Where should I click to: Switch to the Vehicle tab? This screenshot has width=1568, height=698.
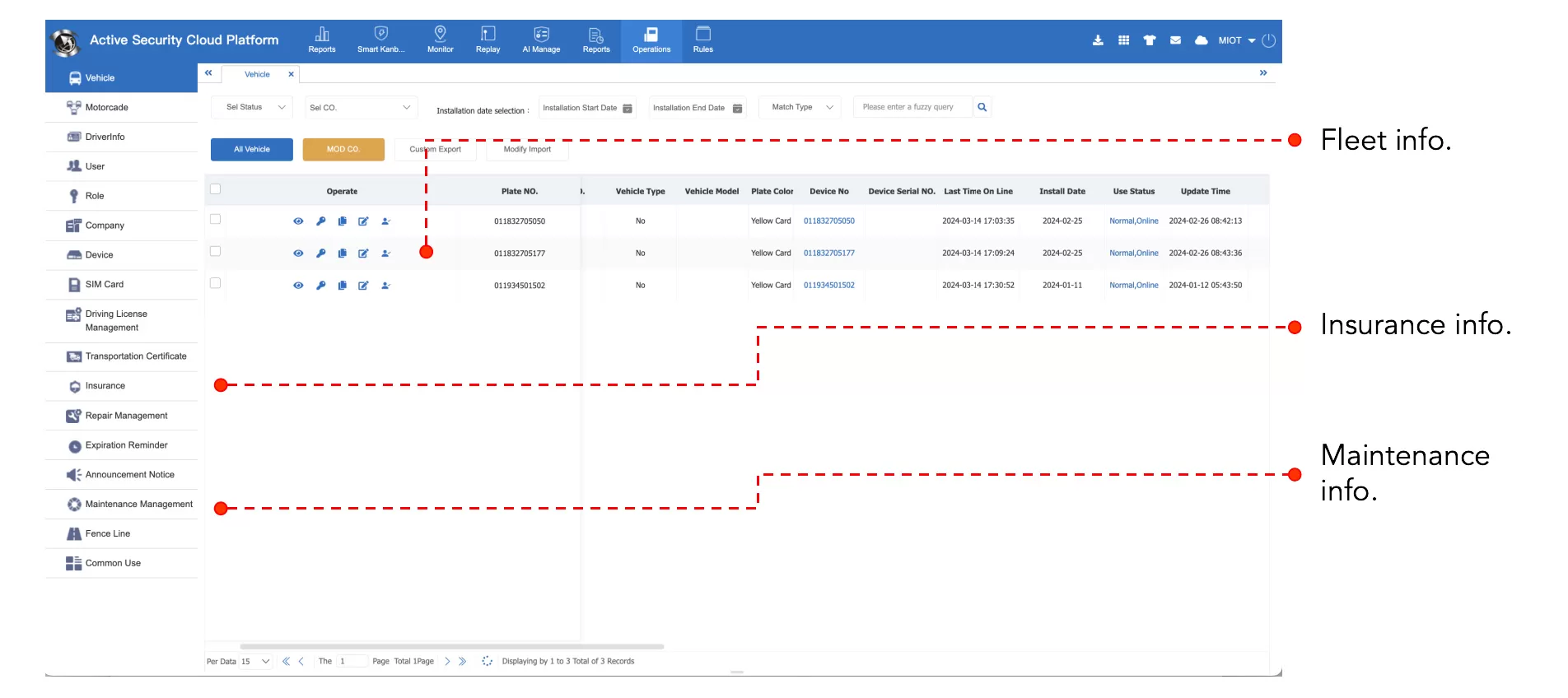pos(257,75)
